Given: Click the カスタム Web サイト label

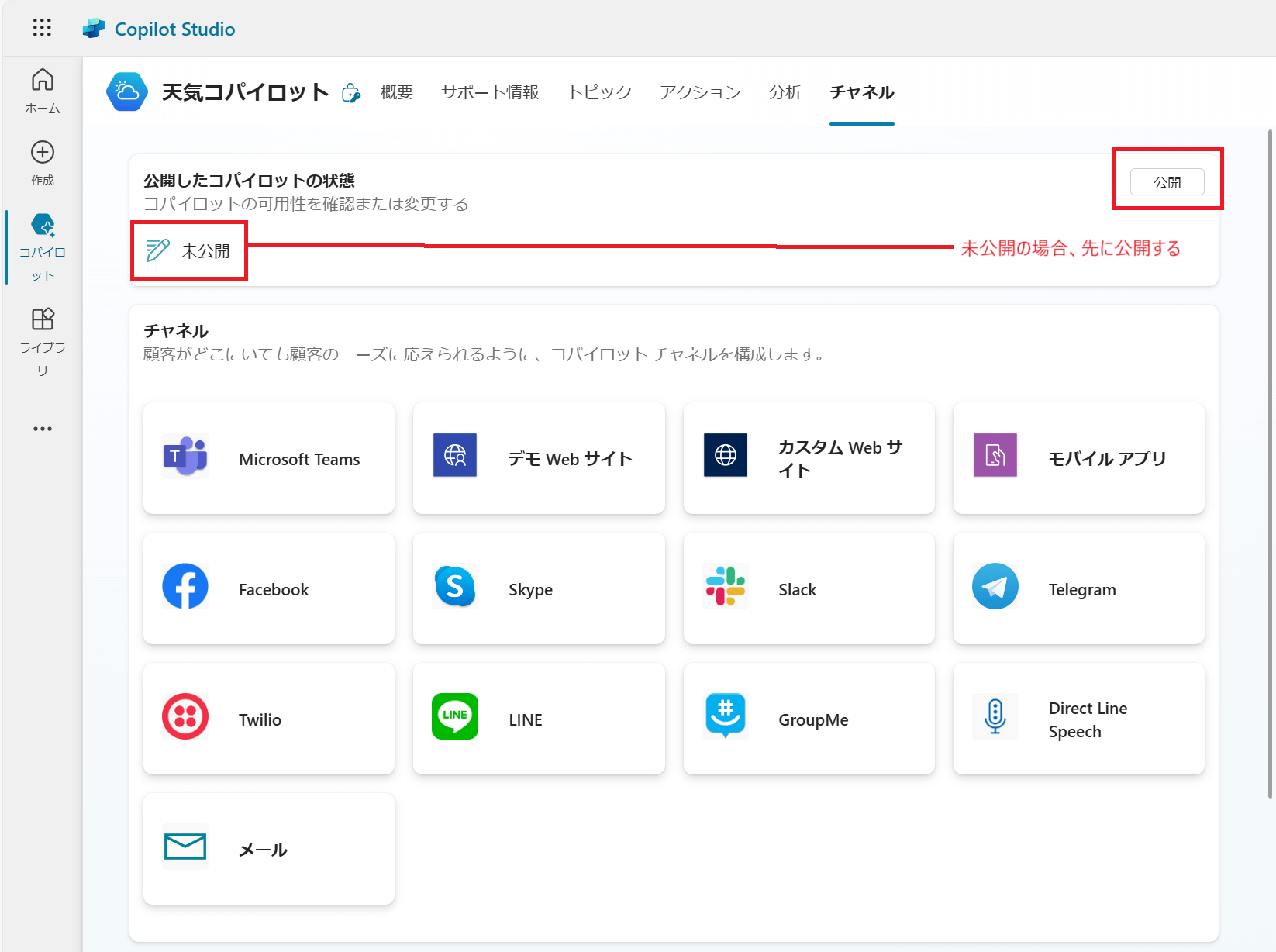Looking at the screenshot, I should 840,458.
